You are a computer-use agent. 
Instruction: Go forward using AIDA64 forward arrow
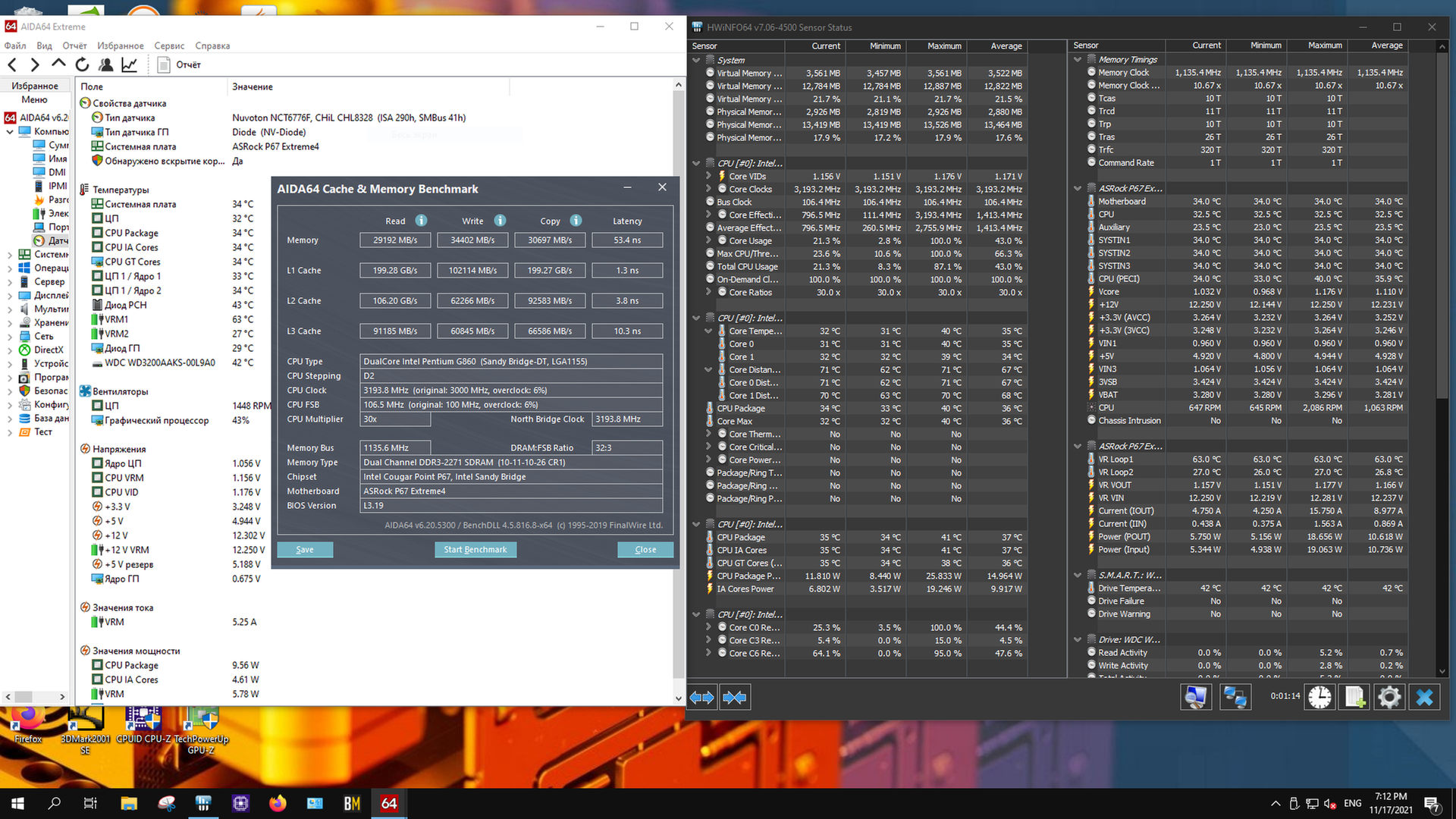[35, 65]
